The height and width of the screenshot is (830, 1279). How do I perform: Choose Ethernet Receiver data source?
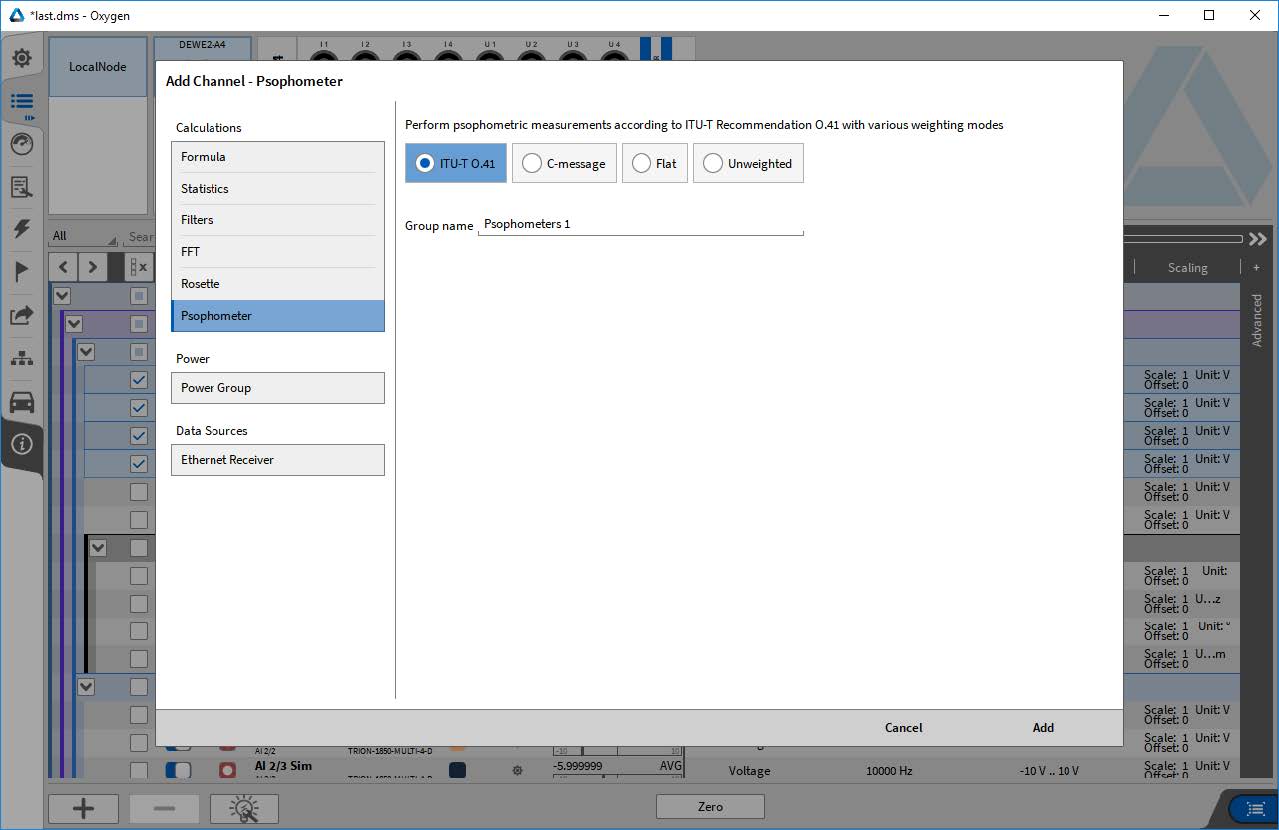click(x=278, y=460)
